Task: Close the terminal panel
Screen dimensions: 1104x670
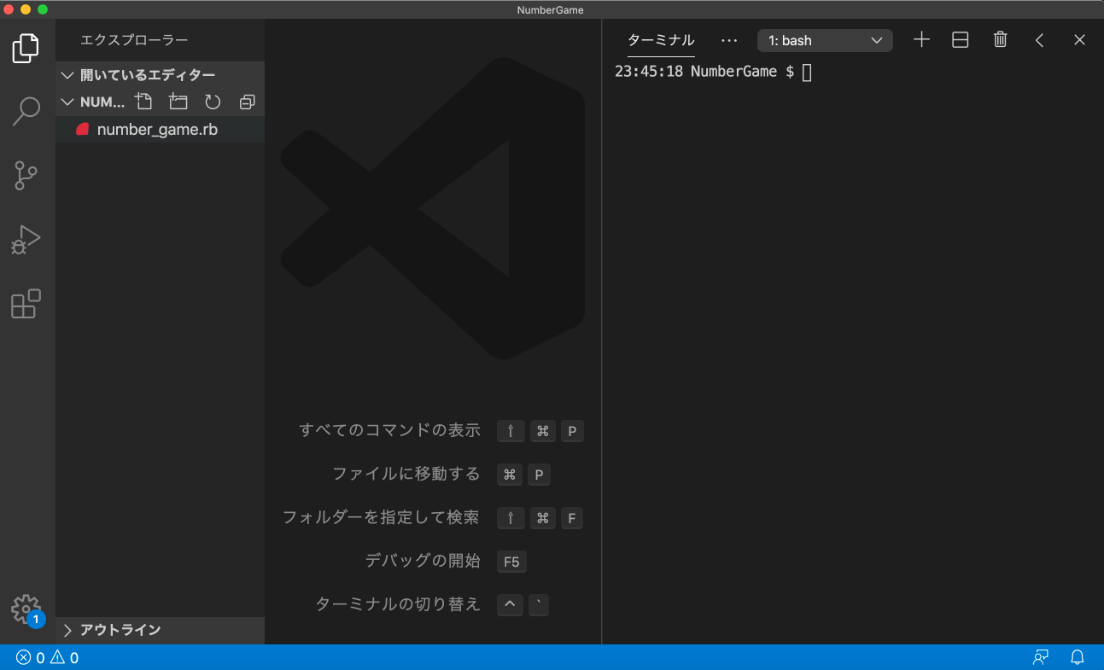Action: click(x=1079, y=40)
